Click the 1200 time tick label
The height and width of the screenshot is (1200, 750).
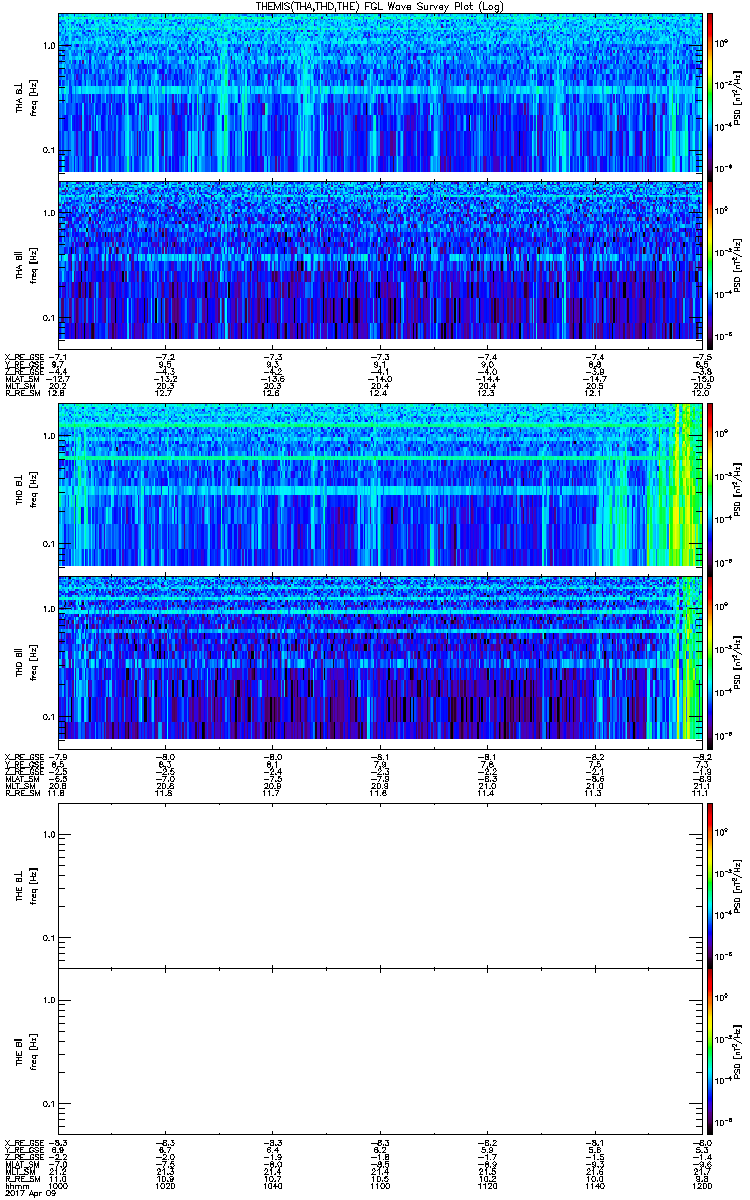[701, 1187]
